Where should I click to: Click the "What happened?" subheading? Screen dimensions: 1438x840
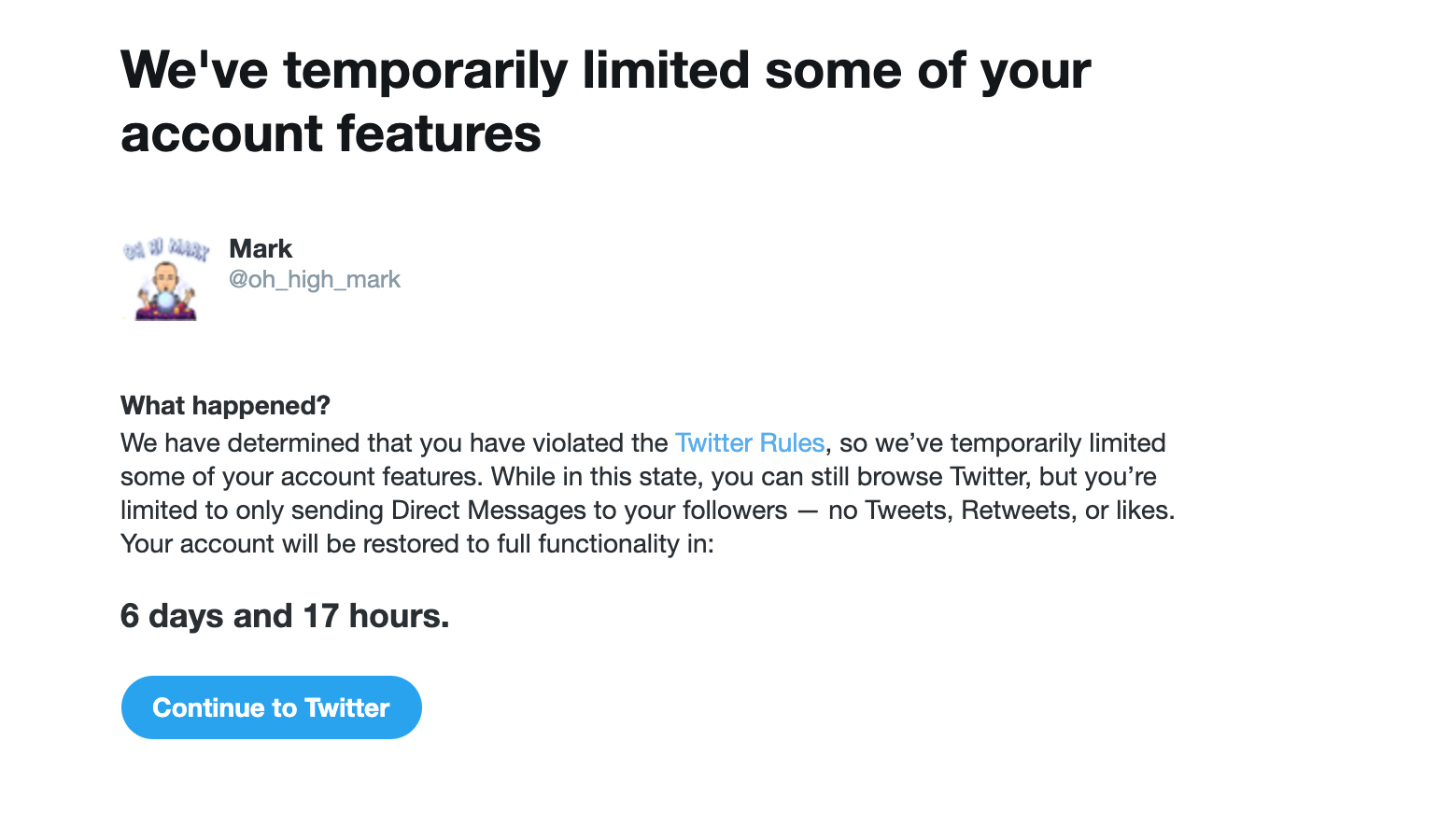pos(225,405)
